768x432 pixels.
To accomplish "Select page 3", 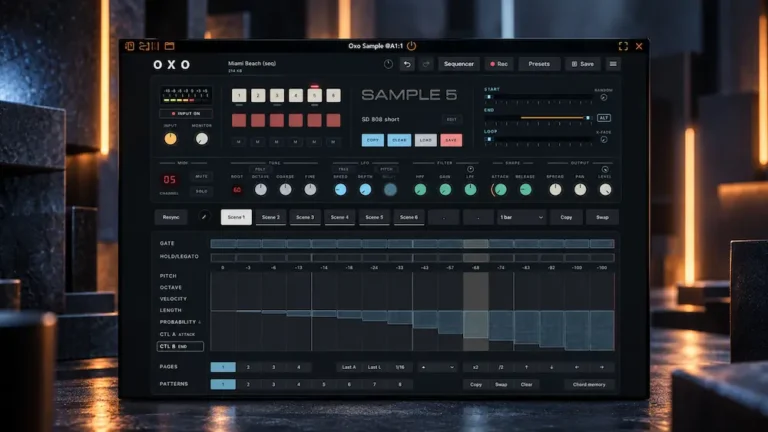I will click(x=273, y=367).
